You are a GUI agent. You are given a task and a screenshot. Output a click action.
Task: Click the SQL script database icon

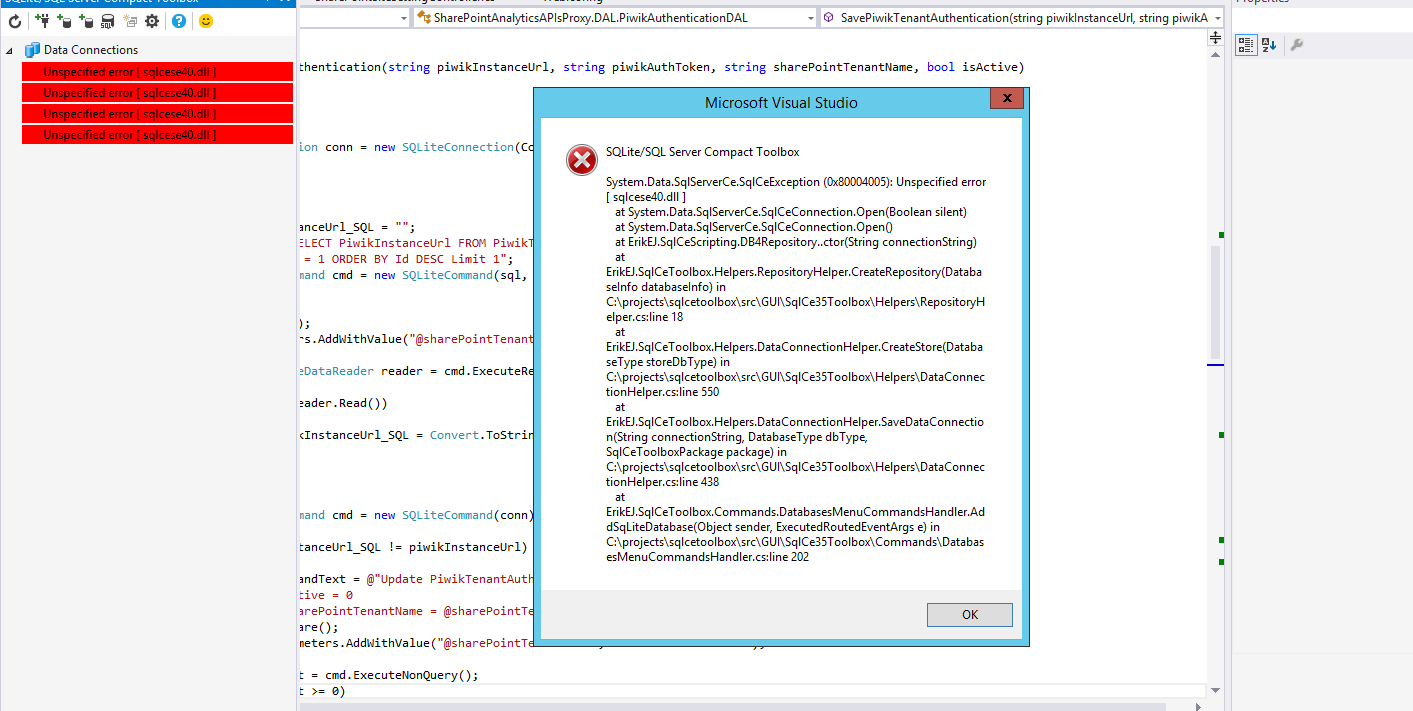click(x=108, y=22)
